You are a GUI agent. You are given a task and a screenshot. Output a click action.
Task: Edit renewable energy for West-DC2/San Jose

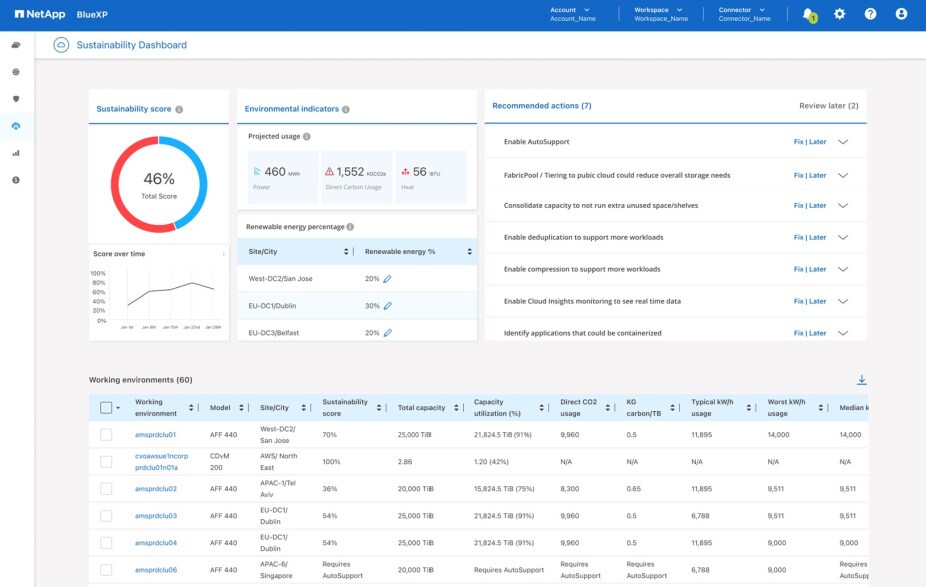click(x=387, y=279)
